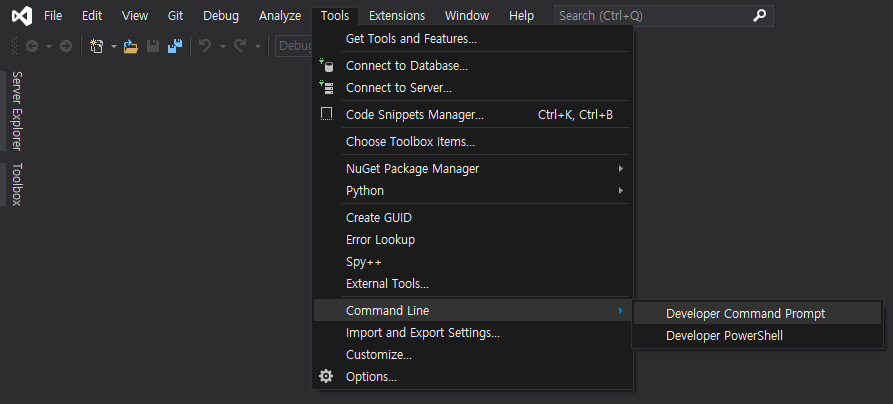Click the Navigate Backward arrow icon
This screenshot has height=404, width=893.
pyautogui.click(x=32, y=46)
